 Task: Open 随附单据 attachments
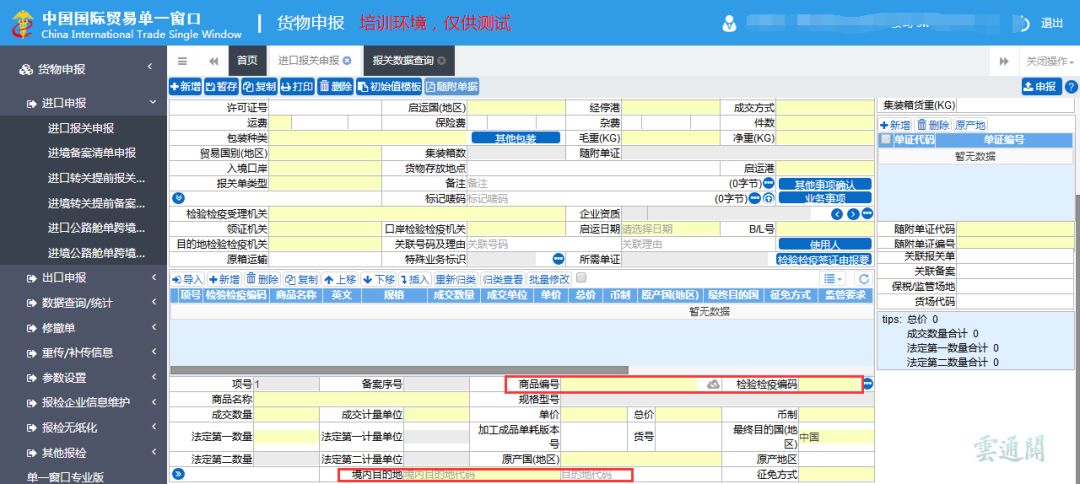click(451, 87)
